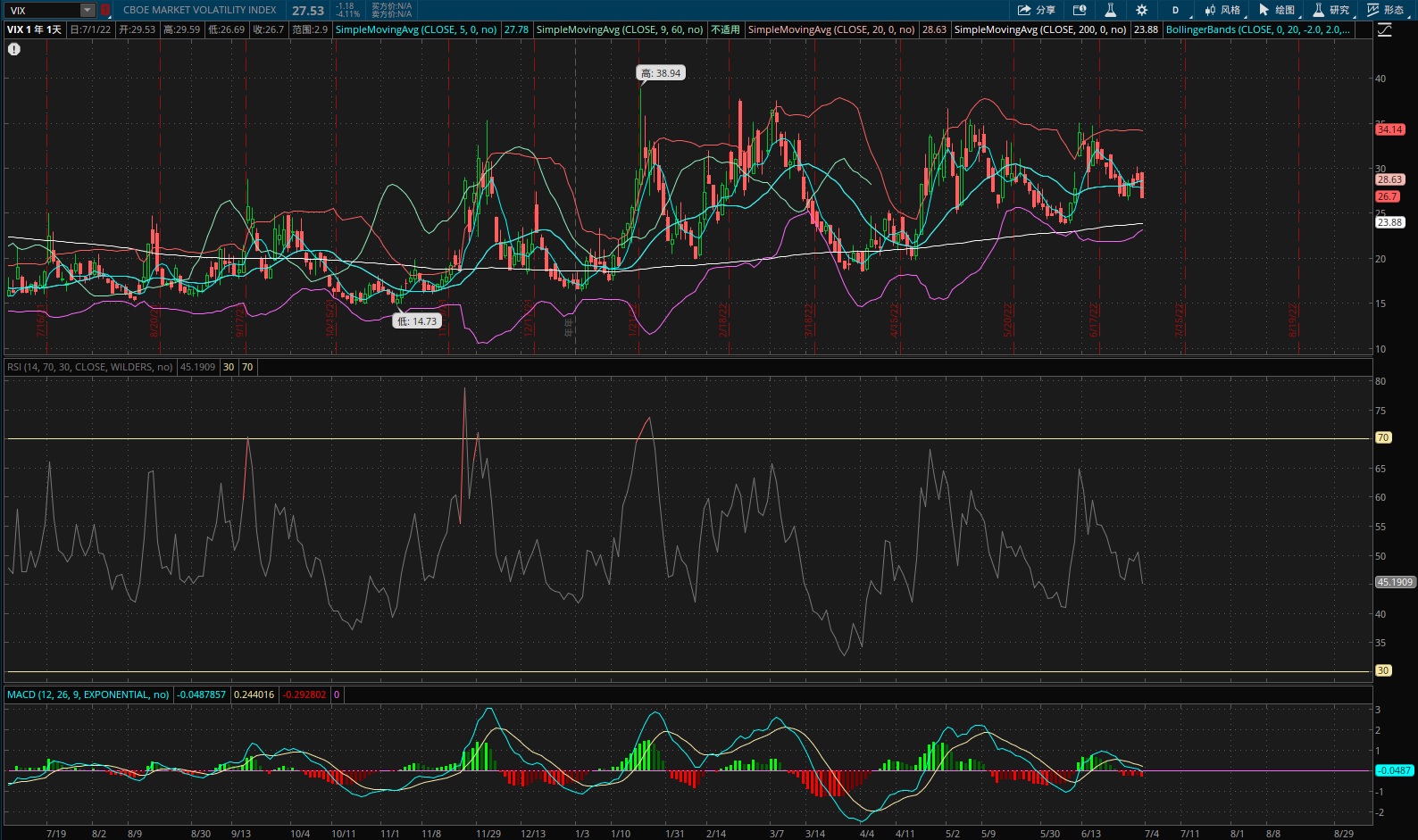Open the studies flask icon
This screenshot has height=840, width=1418.
click(1110, 10)
